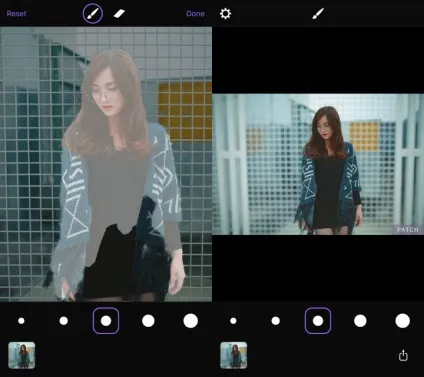This screenshot has height=377, width=424.
Task: Select second largest dot in right screen
Action: coord(360,321)
